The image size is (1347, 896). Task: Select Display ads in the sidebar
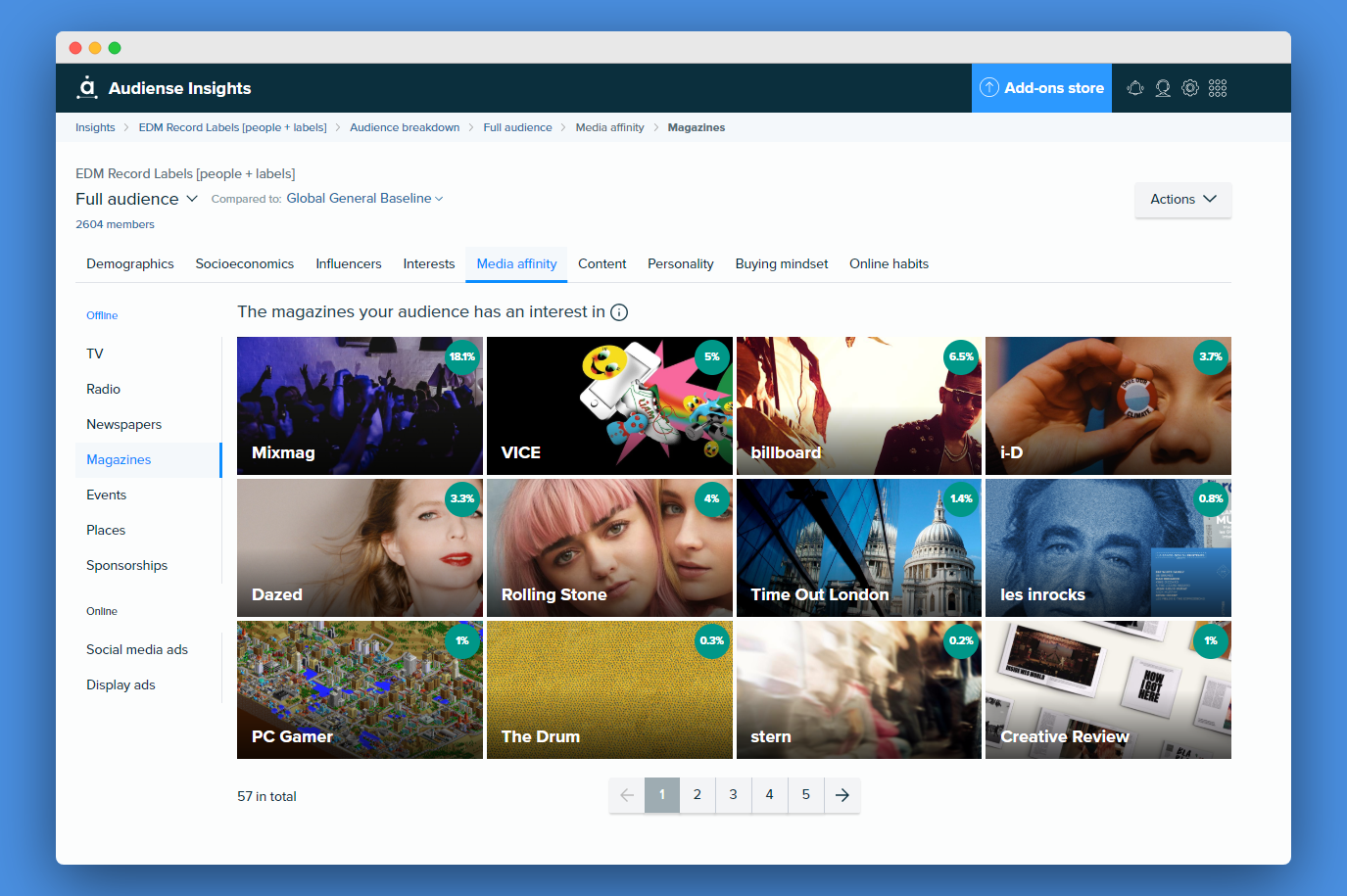pyautogui.click(x=148, y=684)
